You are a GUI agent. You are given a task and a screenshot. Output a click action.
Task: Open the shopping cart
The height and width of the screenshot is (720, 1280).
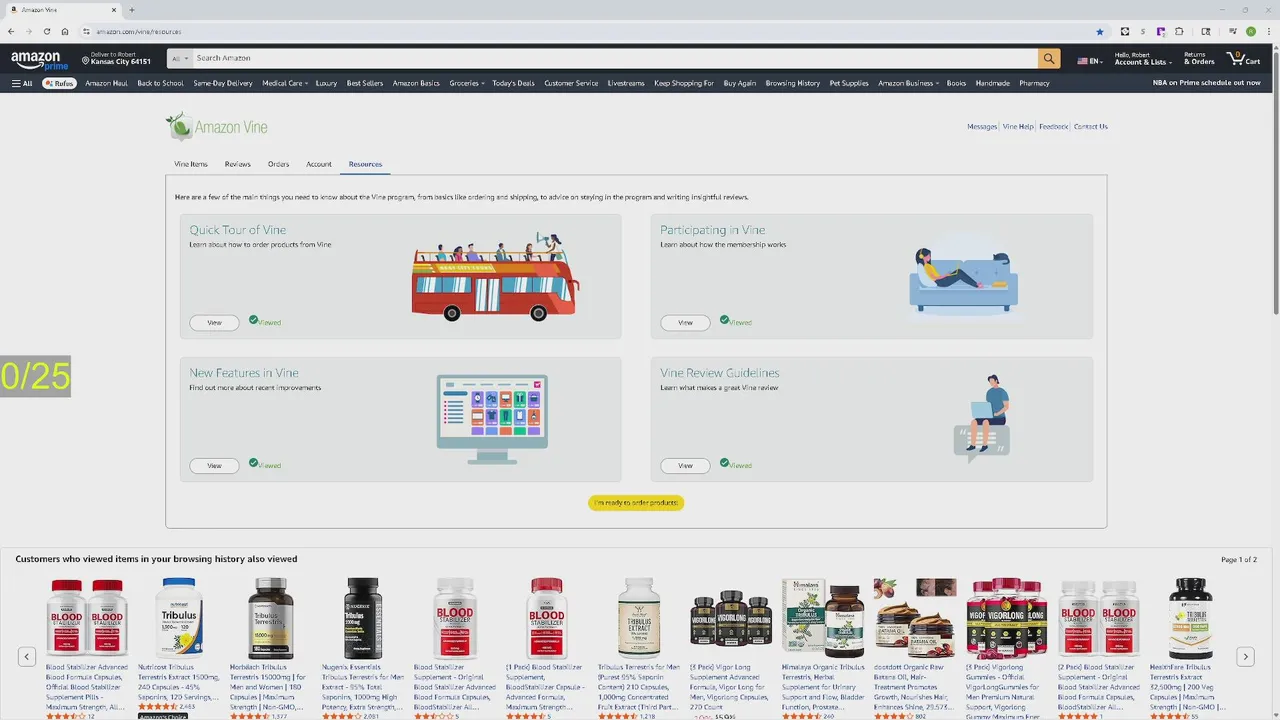1243,59
